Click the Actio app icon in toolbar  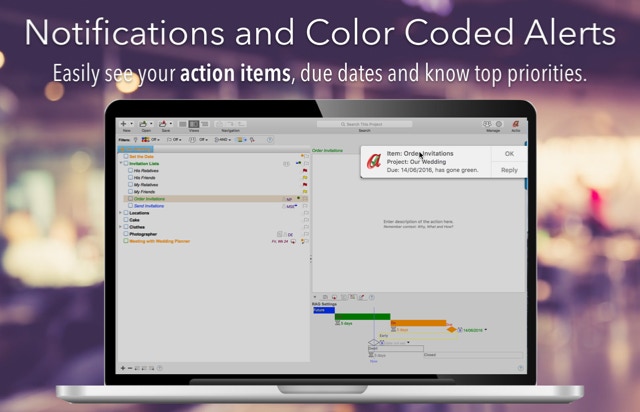(x=514, y=124)
